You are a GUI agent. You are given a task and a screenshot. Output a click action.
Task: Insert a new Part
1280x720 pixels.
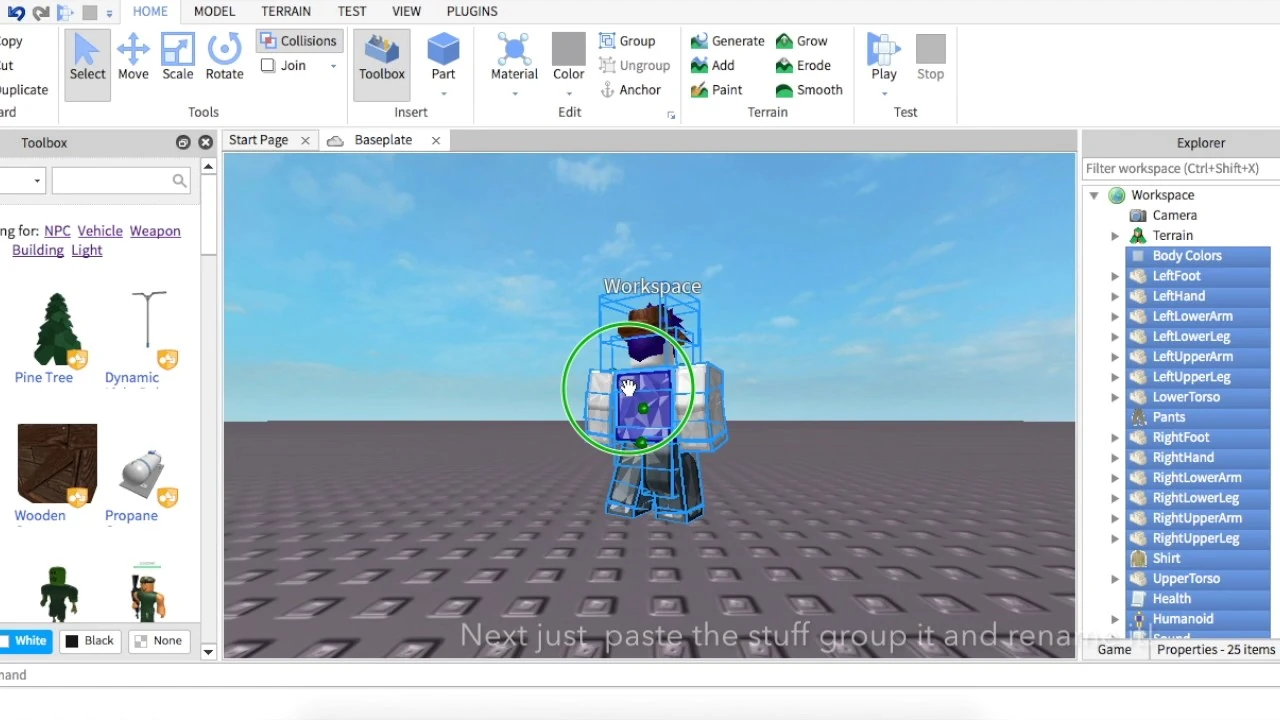[443, 56]
